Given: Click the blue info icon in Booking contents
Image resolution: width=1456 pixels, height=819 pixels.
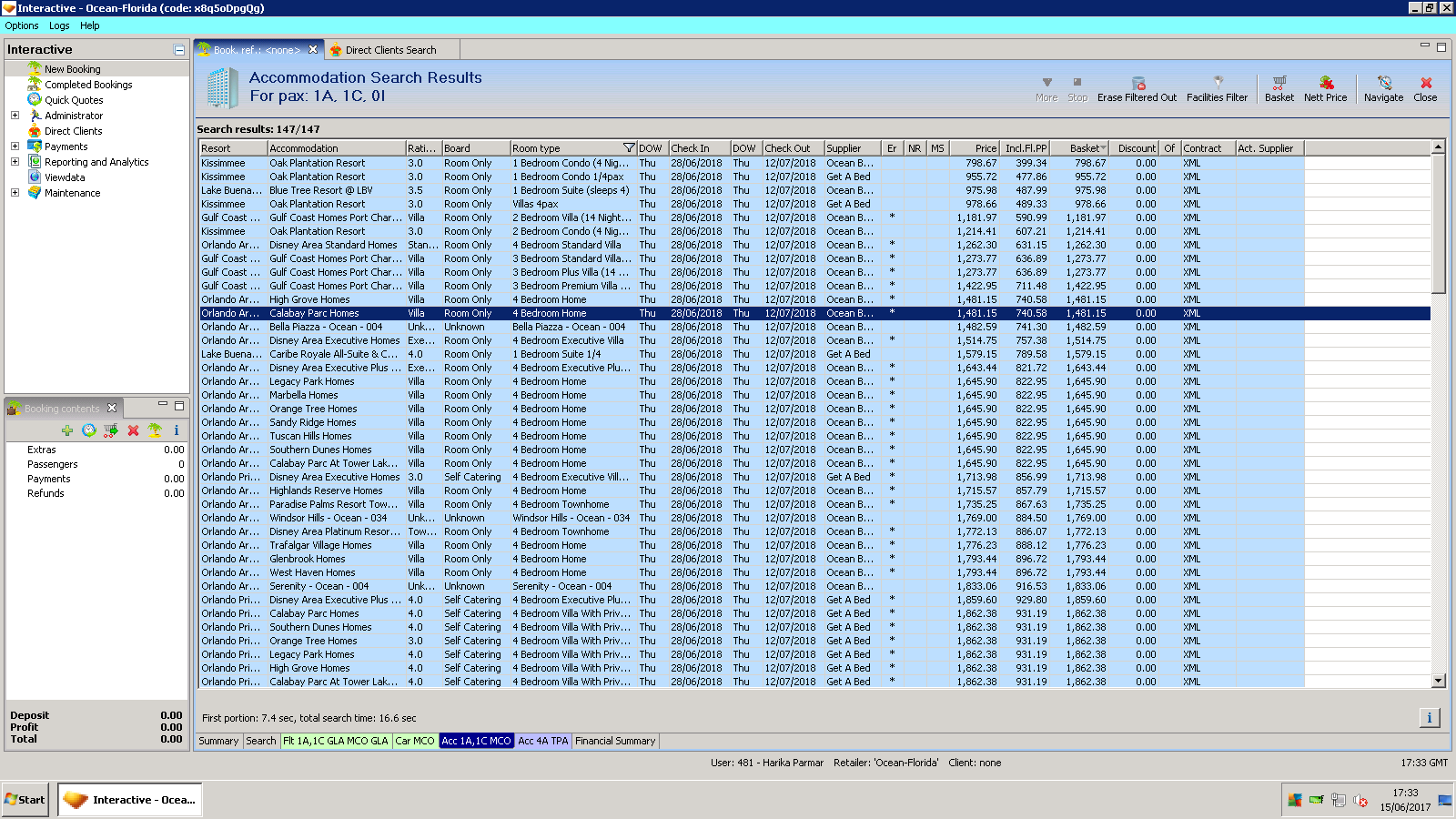Looking at the screenshot, I should (x=177, y=430).
